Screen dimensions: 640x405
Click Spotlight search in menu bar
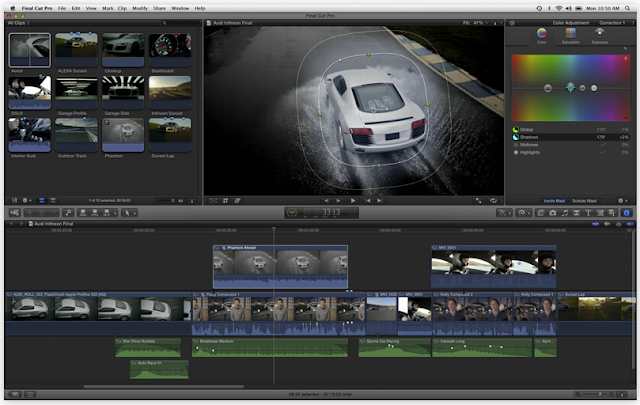(628, 8)
